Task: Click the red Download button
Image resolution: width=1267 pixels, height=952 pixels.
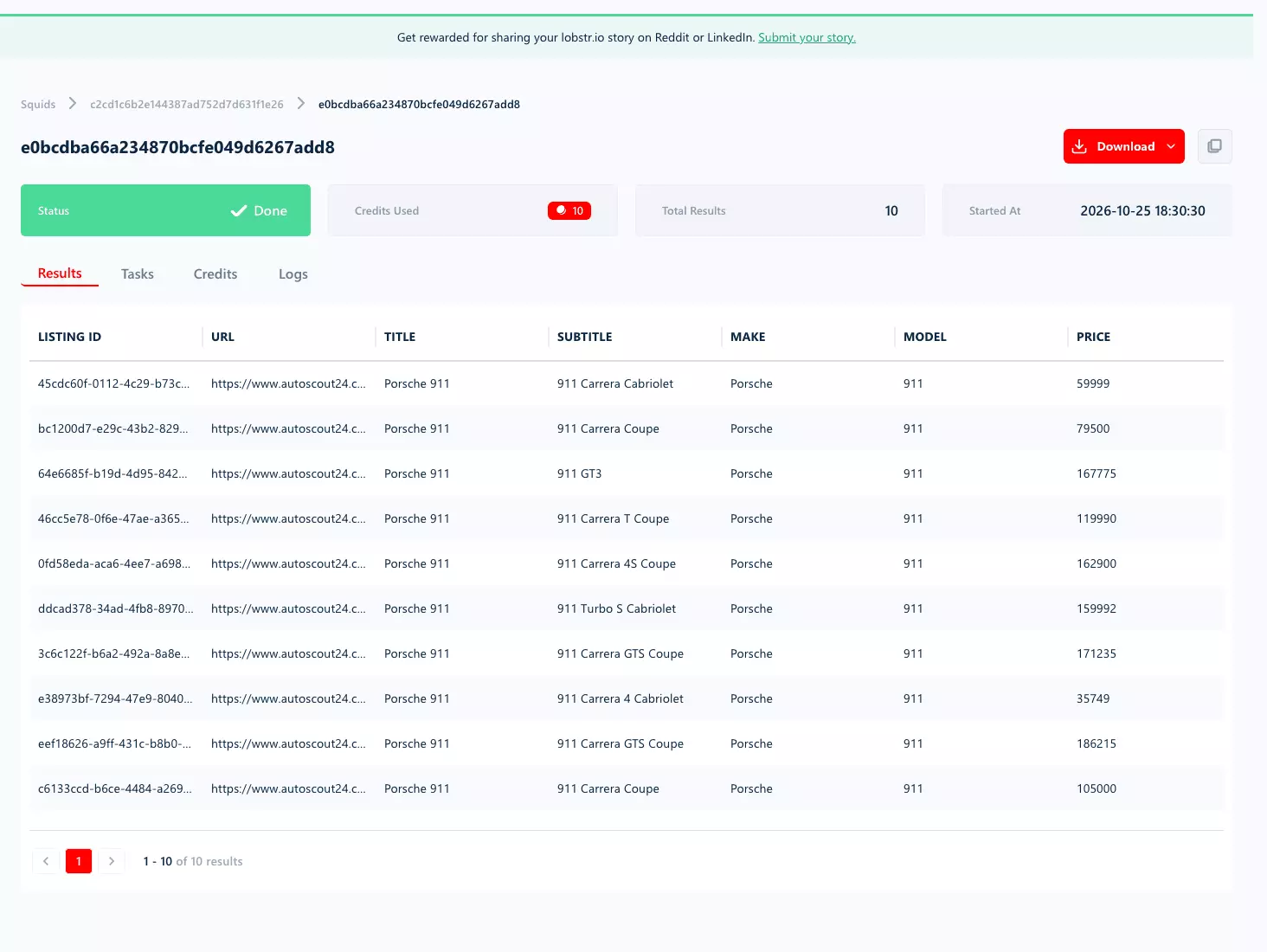Action: point(1123,146)
